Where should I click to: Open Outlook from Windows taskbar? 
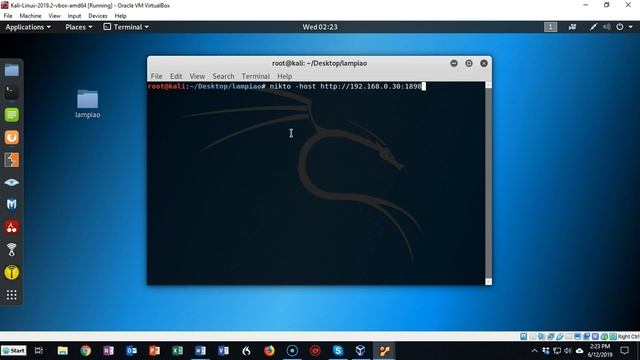[131, 351]
